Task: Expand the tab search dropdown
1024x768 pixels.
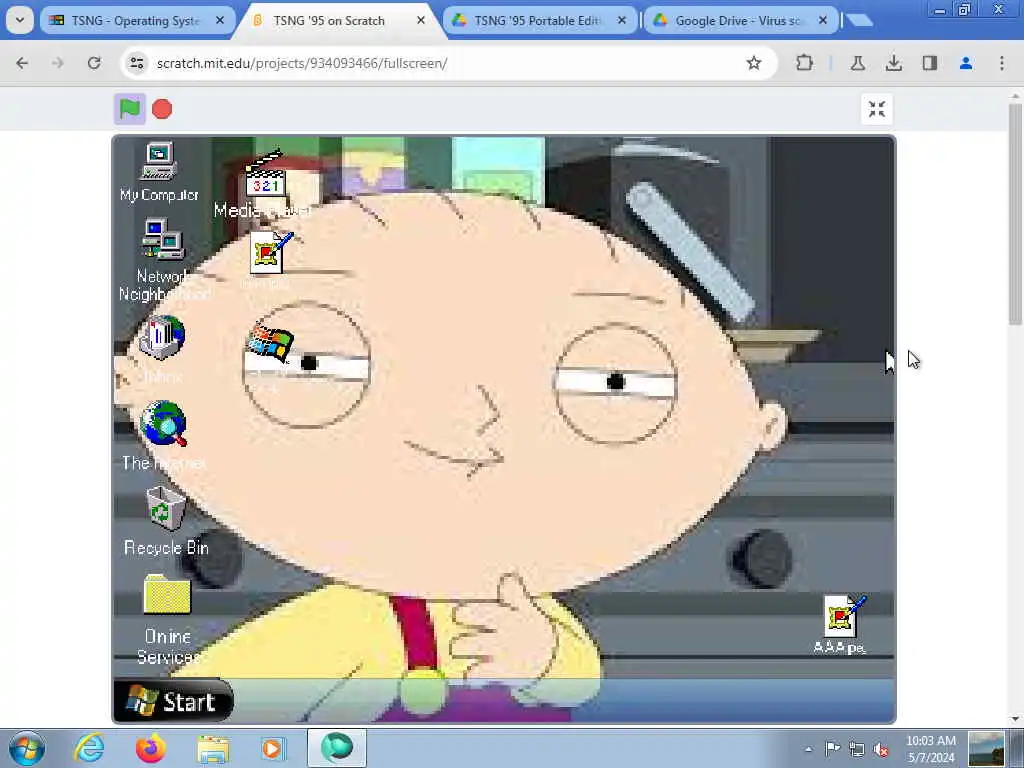Action: (20, 20)
